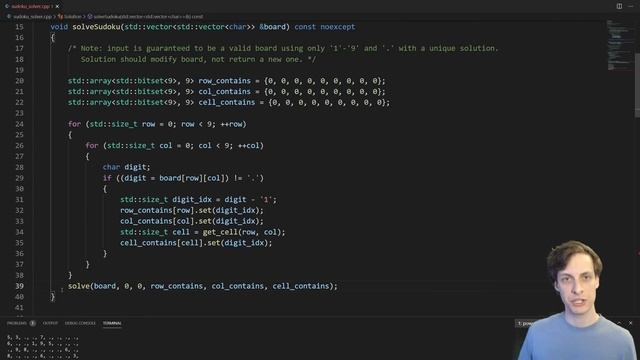The height and width of the screenshot is (360, 640).
Task: Click 'char digit;' on line 28
Action: click(126, 167)
